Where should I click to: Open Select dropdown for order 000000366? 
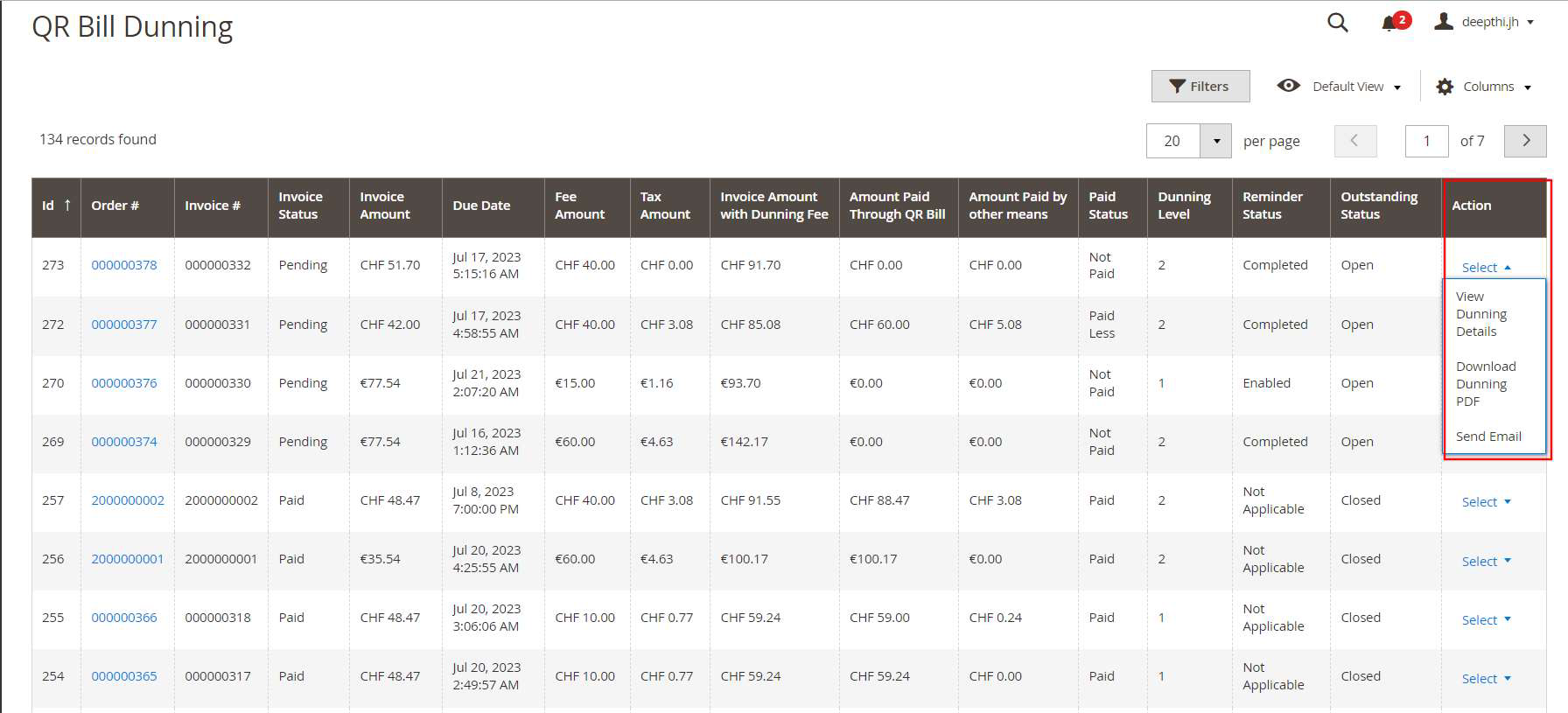(x=1486, y=620)
